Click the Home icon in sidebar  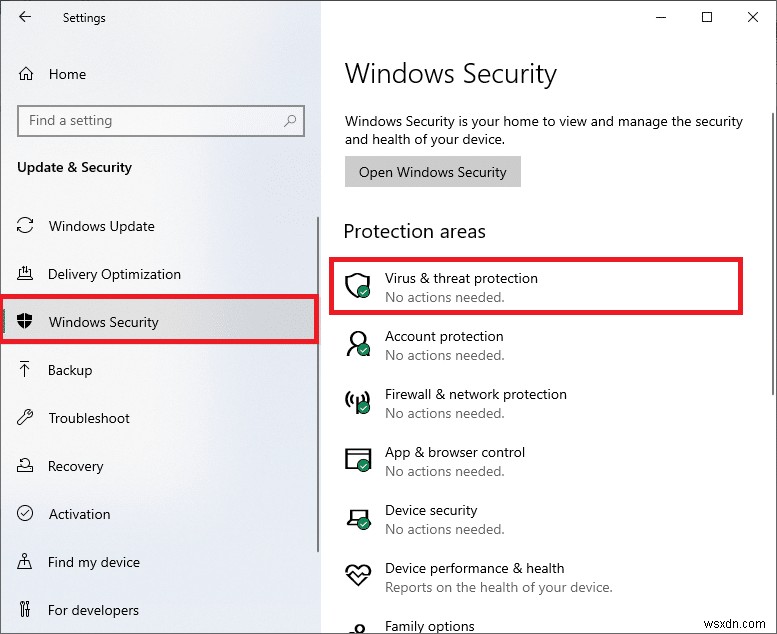[x=27, y=74]
